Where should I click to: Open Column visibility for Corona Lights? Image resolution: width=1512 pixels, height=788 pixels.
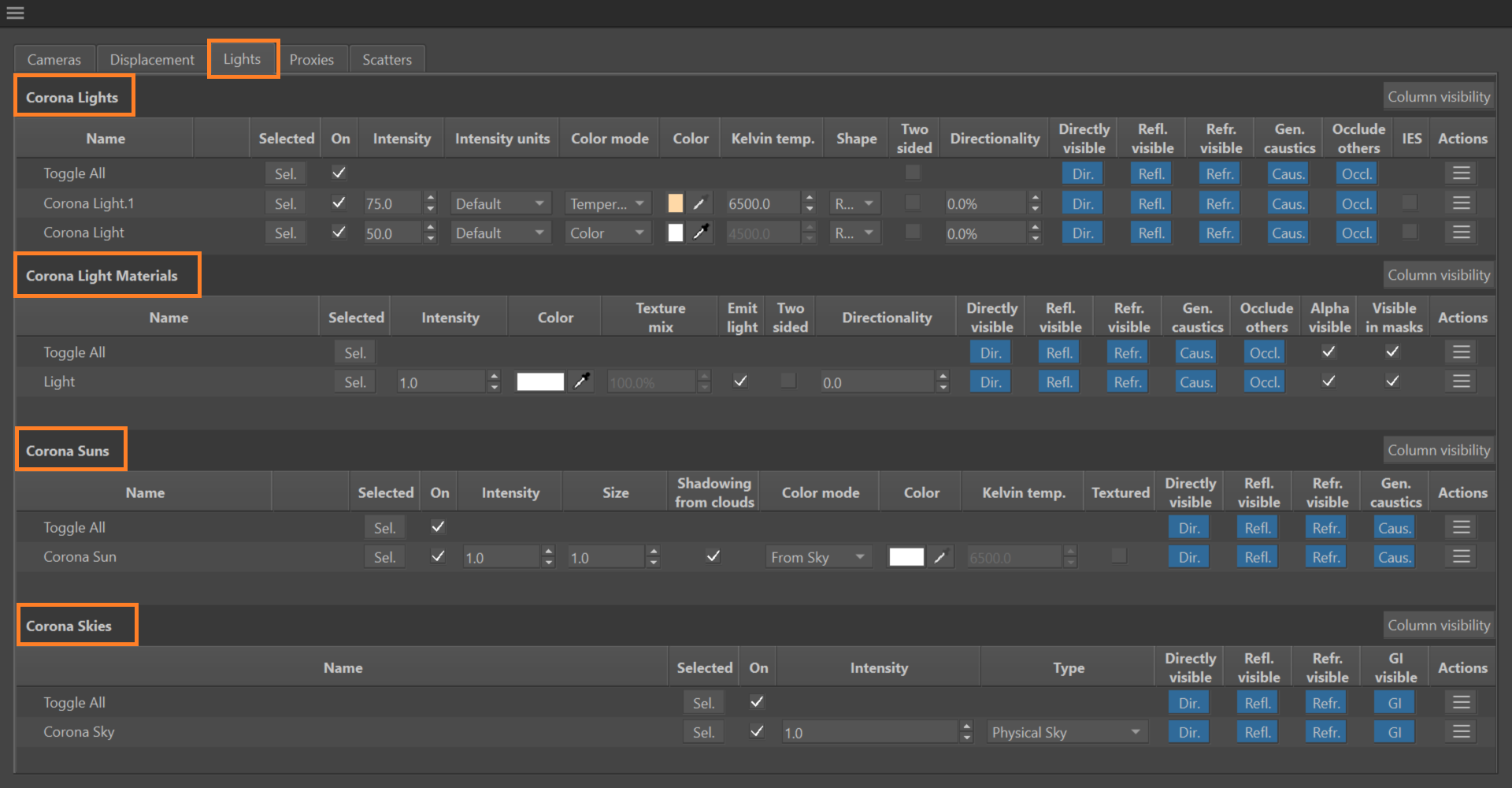tap(1439, 96)
